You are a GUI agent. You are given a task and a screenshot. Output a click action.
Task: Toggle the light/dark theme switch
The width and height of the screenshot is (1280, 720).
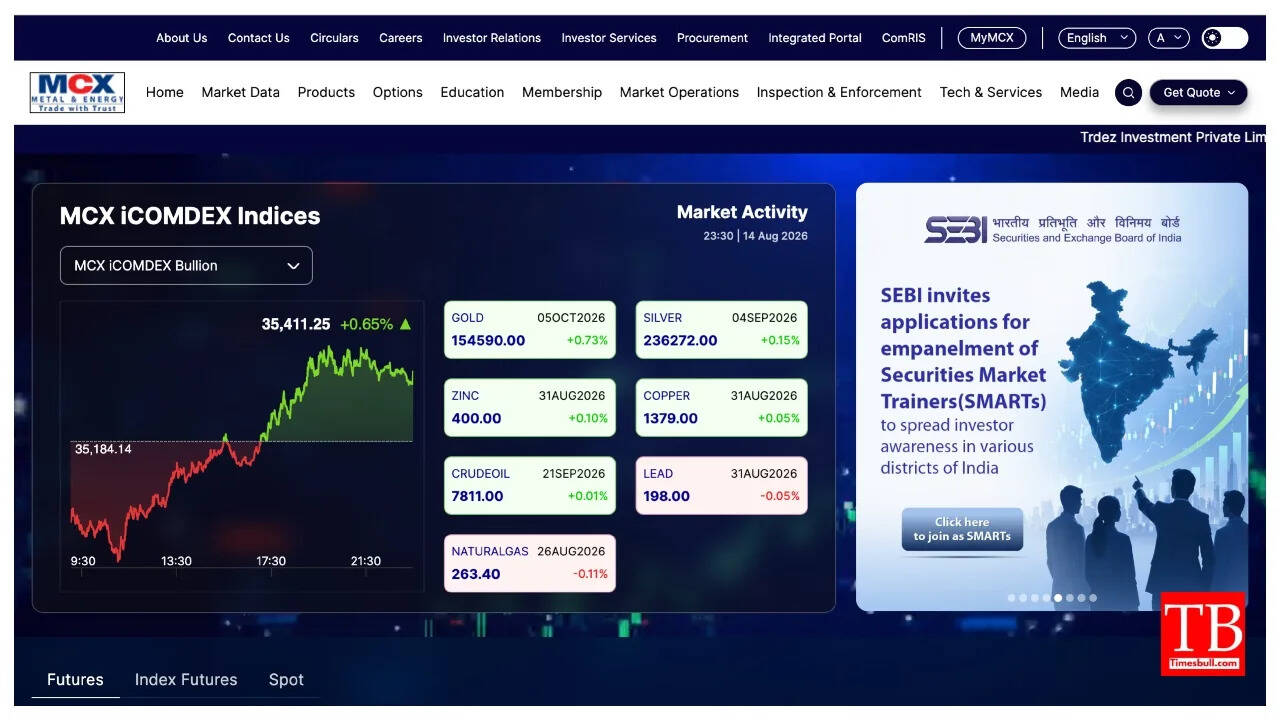click(1225, 38)
